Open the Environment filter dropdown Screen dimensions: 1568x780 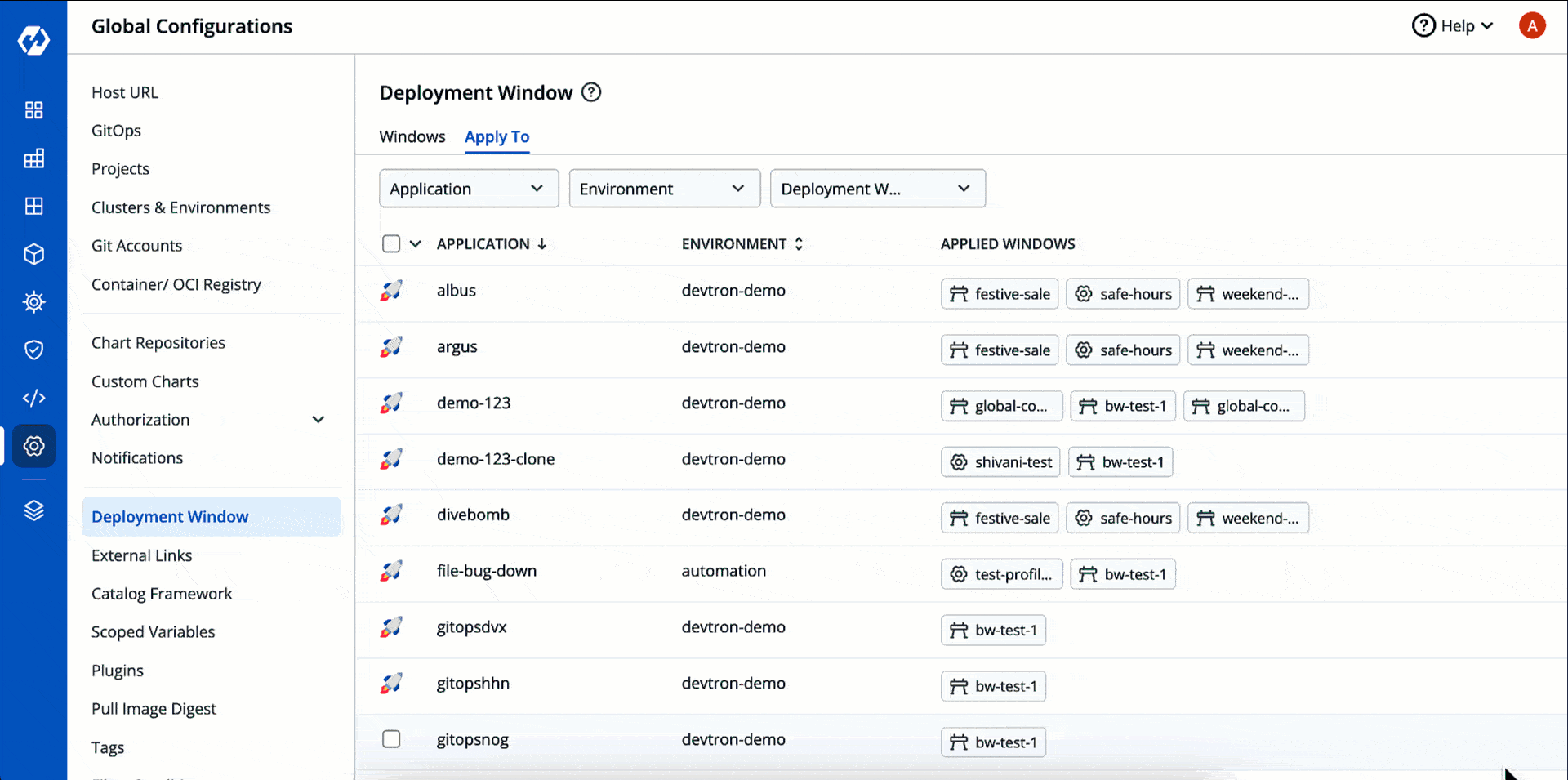click(664, 188)
